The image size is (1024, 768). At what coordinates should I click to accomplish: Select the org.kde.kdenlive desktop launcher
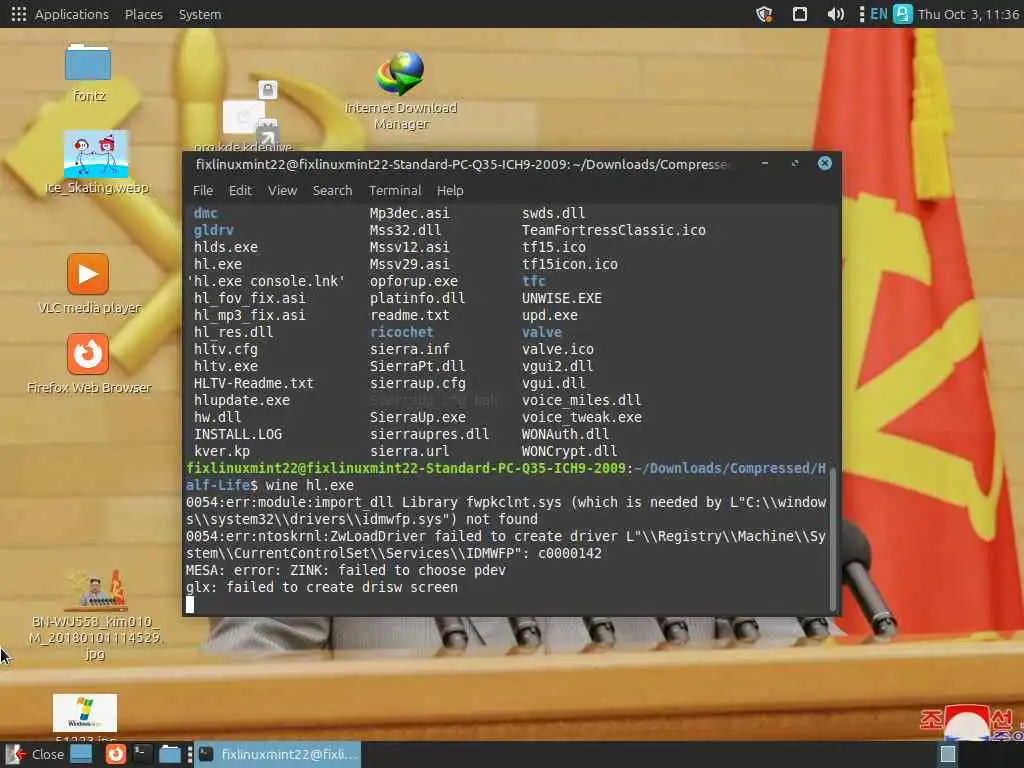pyautogui.click(x=245, y=118)
